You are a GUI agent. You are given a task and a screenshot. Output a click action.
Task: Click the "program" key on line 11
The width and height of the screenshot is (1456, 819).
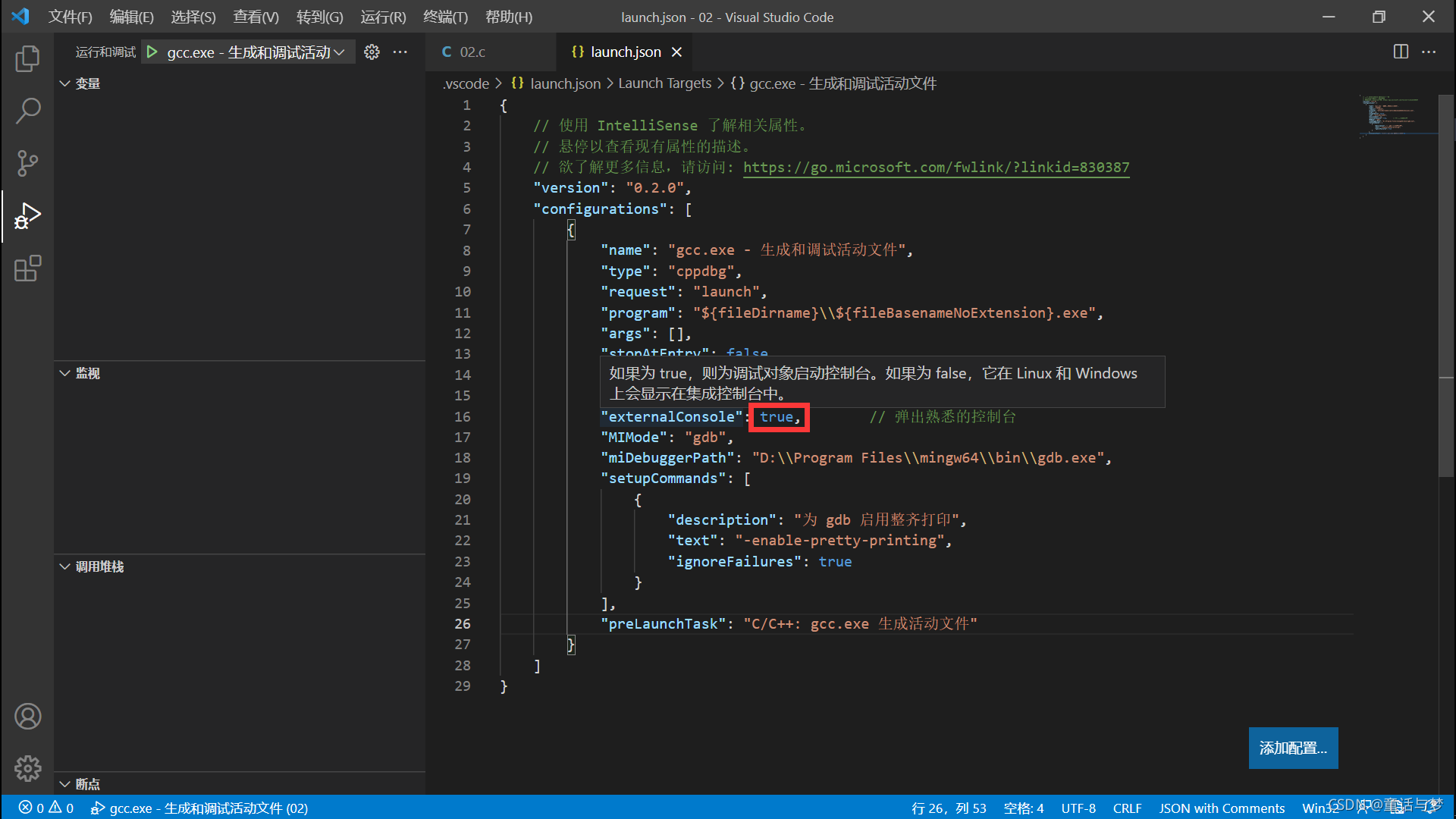(638, 312)
